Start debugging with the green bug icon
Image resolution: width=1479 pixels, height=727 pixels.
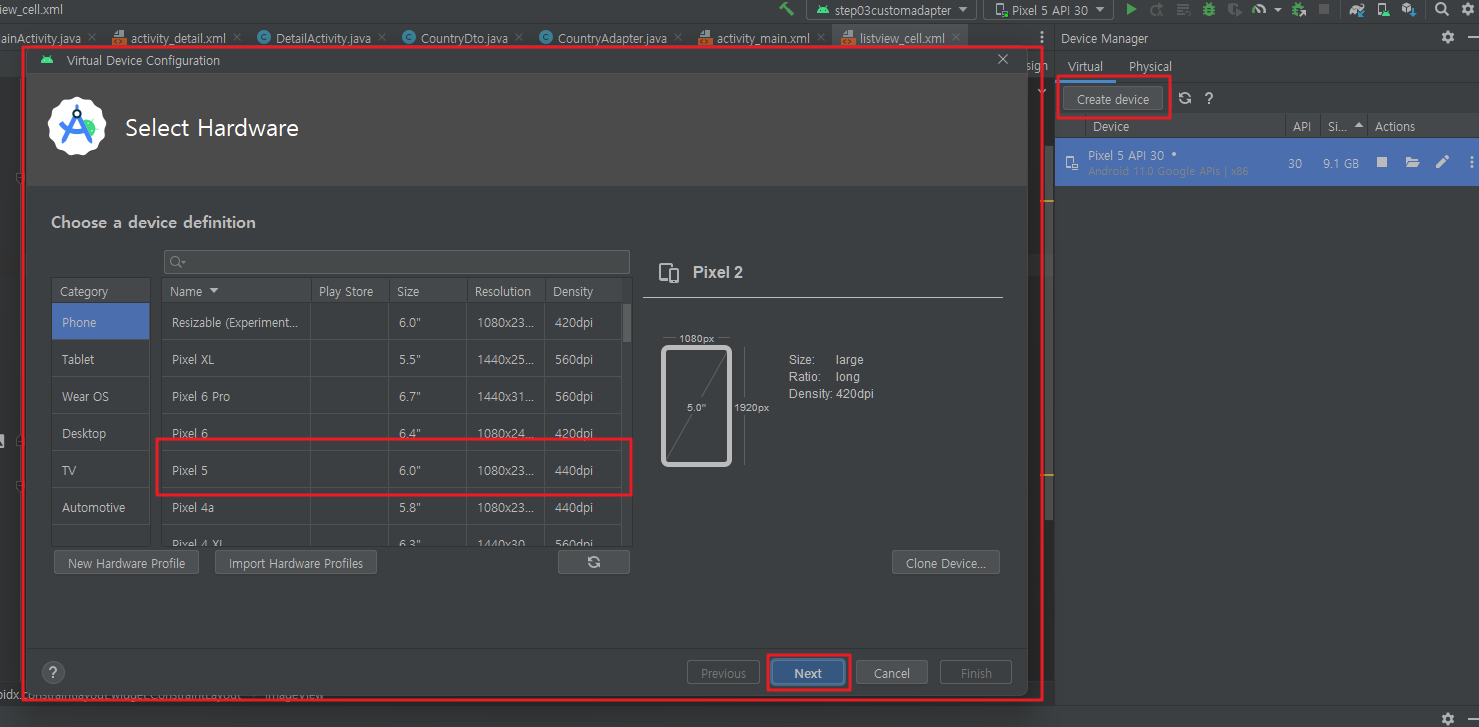[x=1209, y=9]
